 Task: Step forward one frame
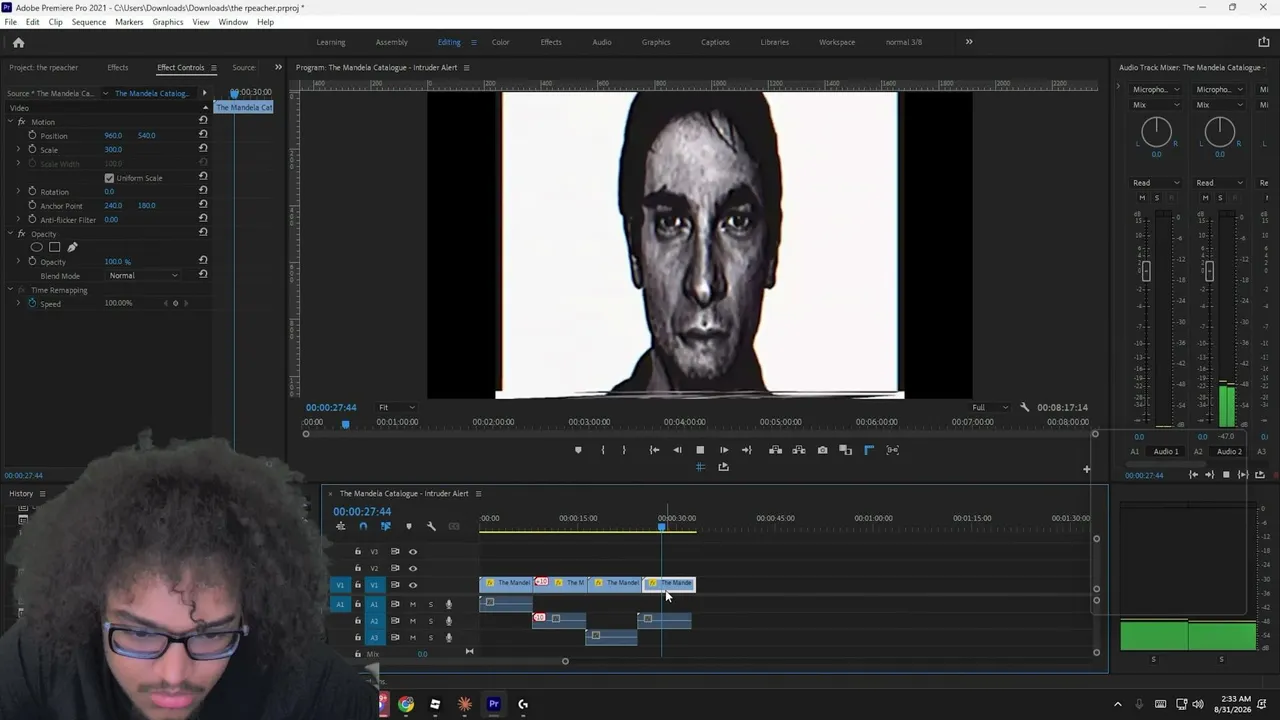724,450
